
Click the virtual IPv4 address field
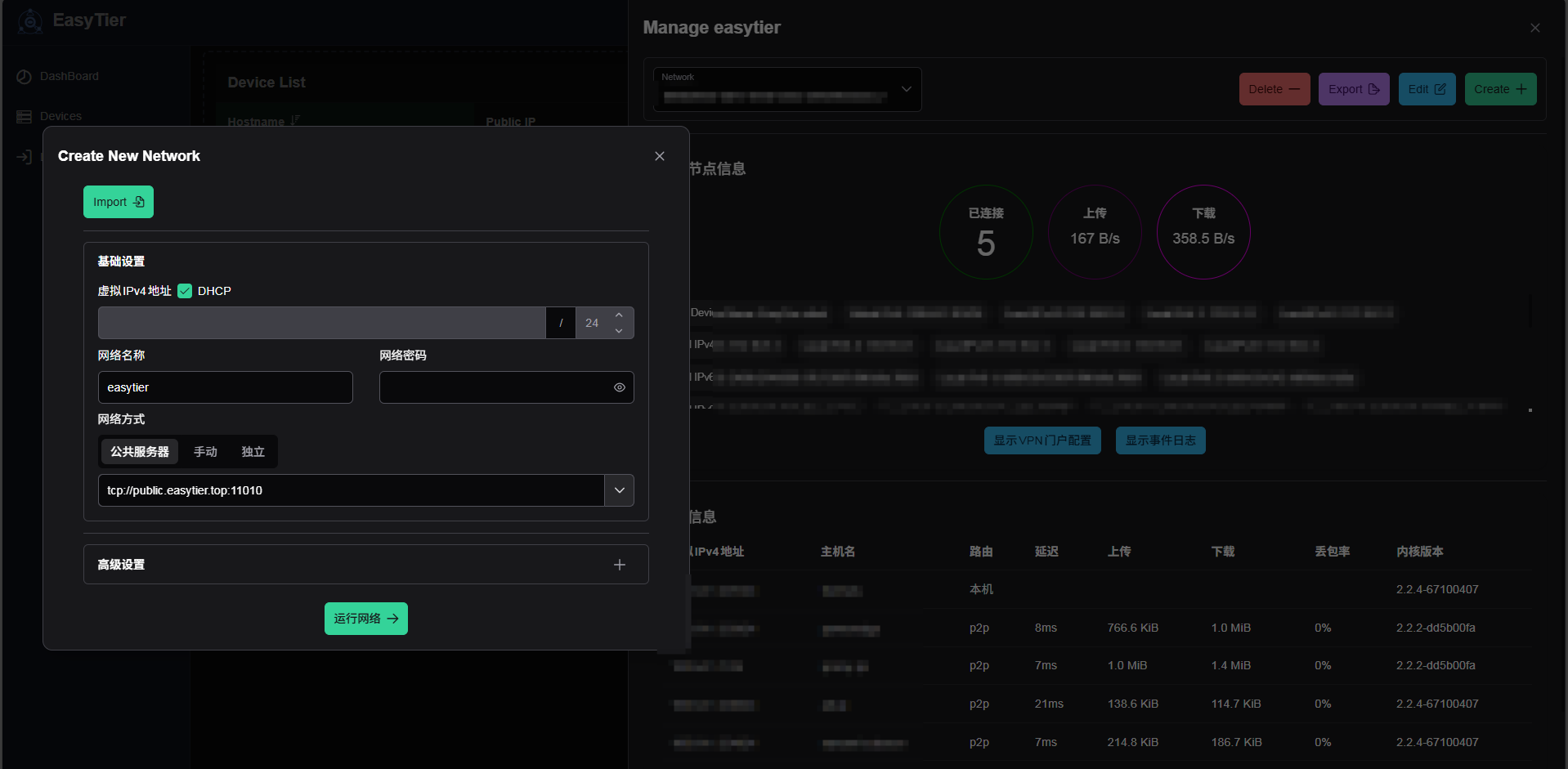tap(322, 323)
